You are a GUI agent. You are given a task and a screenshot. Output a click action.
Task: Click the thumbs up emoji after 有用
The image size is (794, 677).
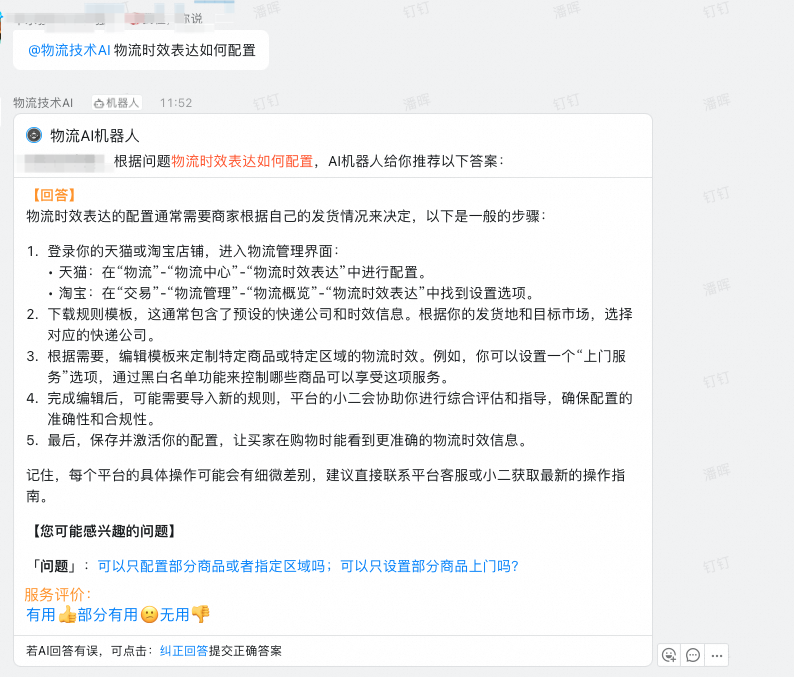67,615
